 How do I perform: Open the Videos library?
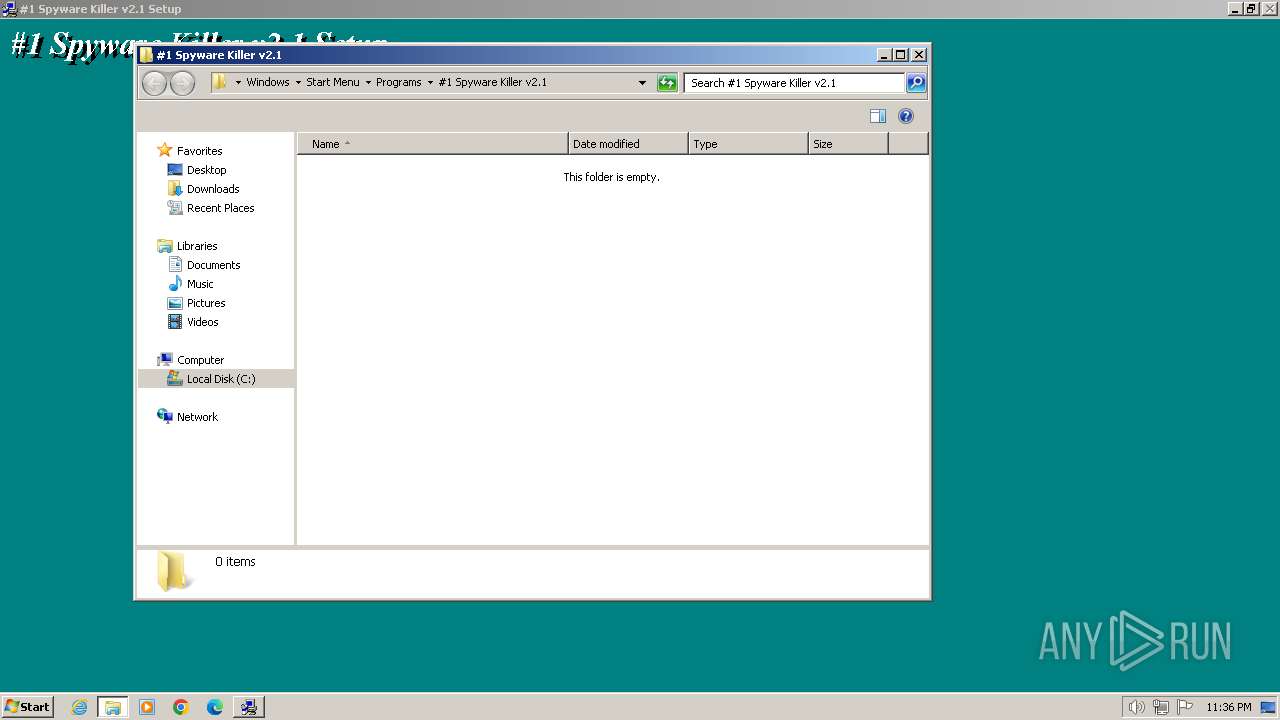pyautogui.click(x=203, y=322)
